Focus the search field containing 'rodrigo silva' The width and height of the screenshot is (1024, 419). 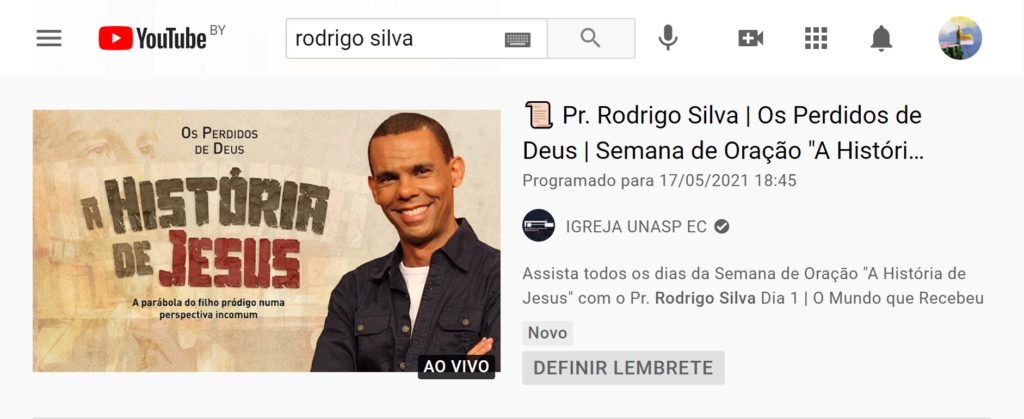click(x=396, y=39)
